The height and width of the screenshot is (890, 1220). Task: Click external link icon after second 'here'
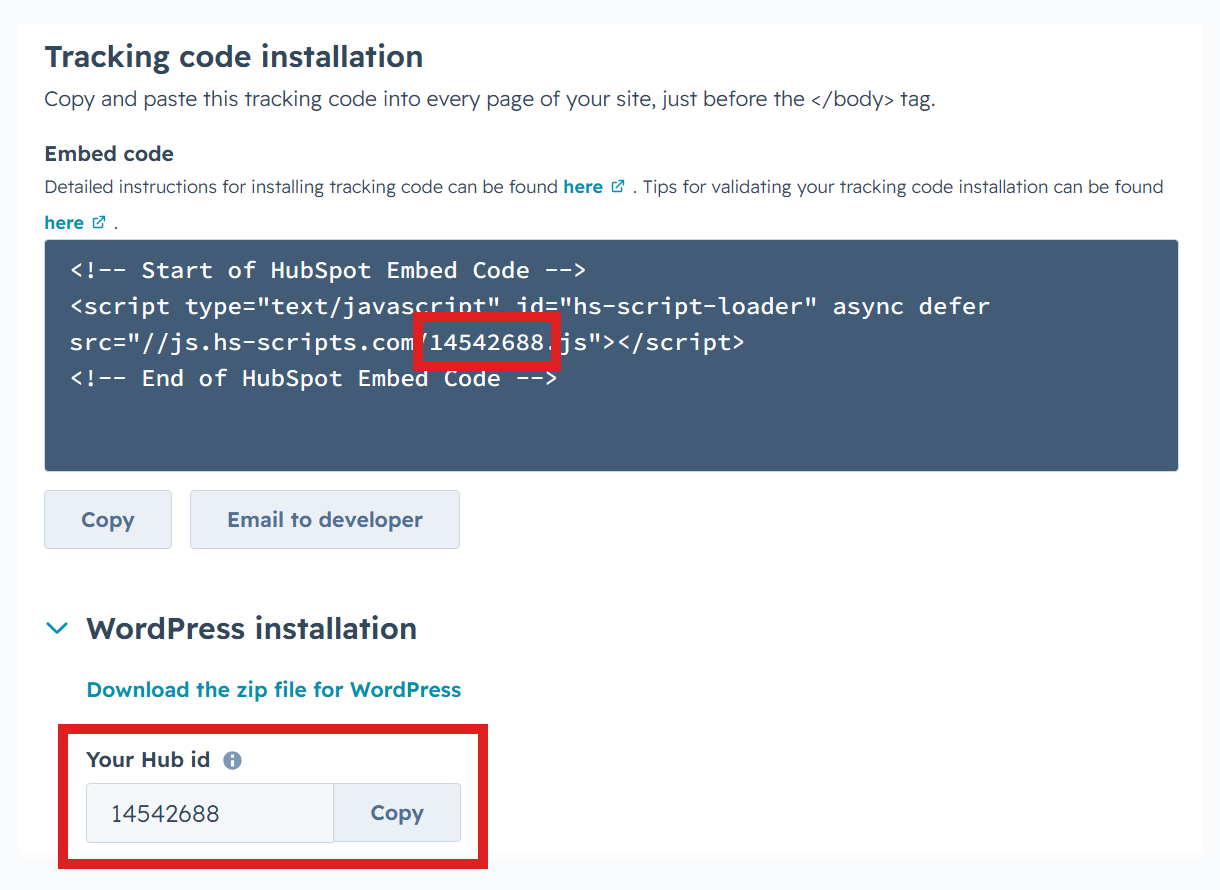pyautogui.click(x=99, y=223)
